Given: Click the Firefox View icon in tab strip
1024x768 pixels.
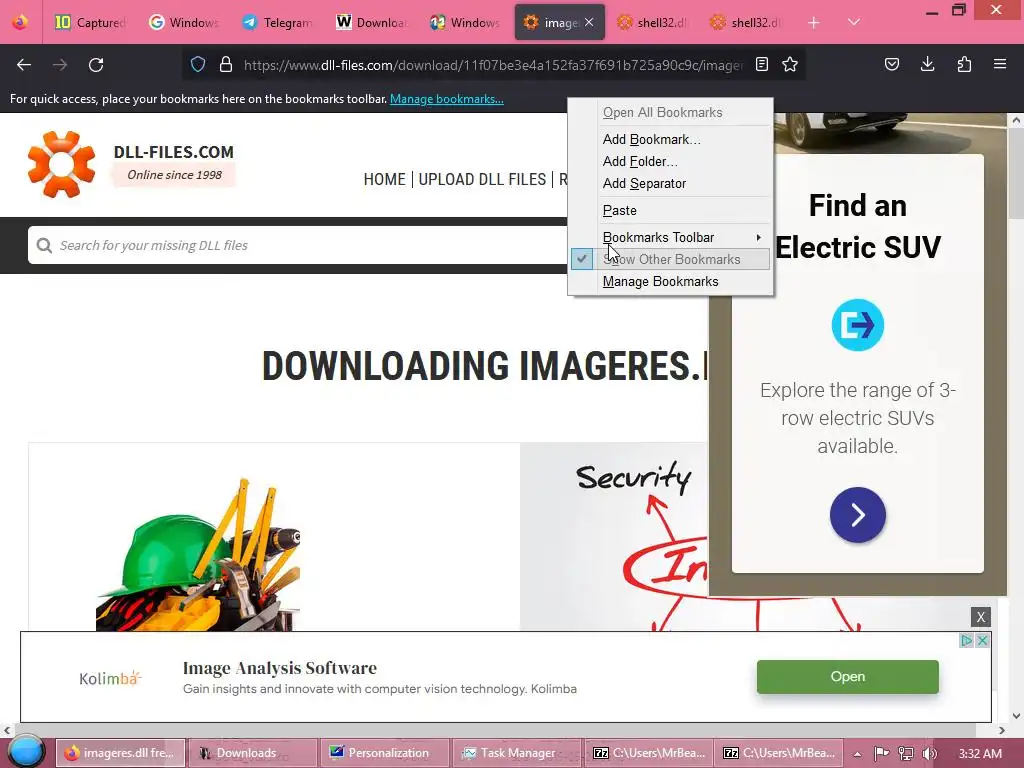Looking at the screenshot, I should pos(20,22).
